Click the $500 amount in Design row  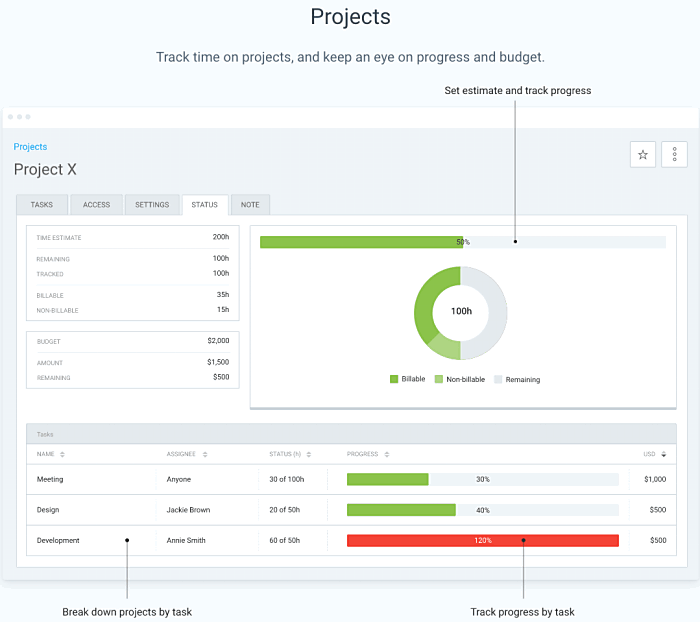tap(658, 510)
